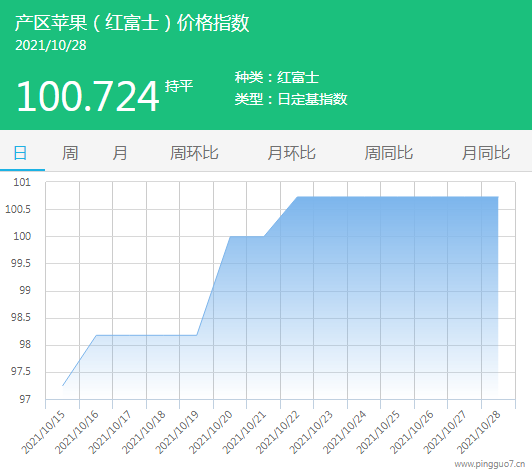This screenshot has width=532, height=475.
Task: Click the 100.5 y-axis label
Action: pos(18,209)
